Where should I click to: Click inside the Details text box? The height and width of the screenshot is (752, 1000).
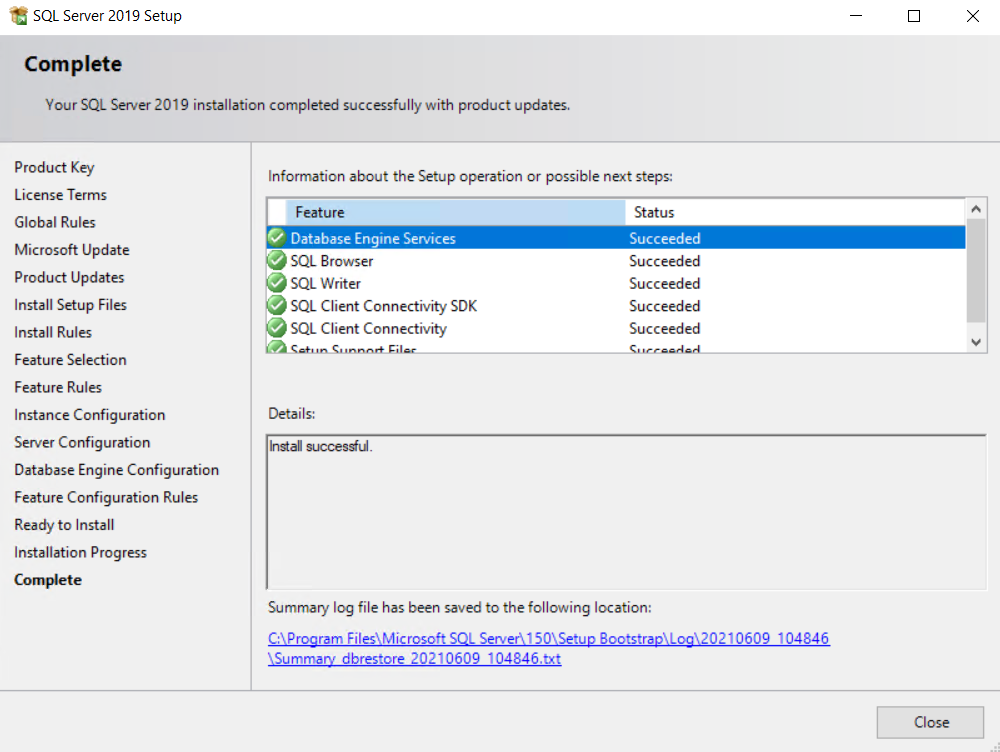click(625, 512)
